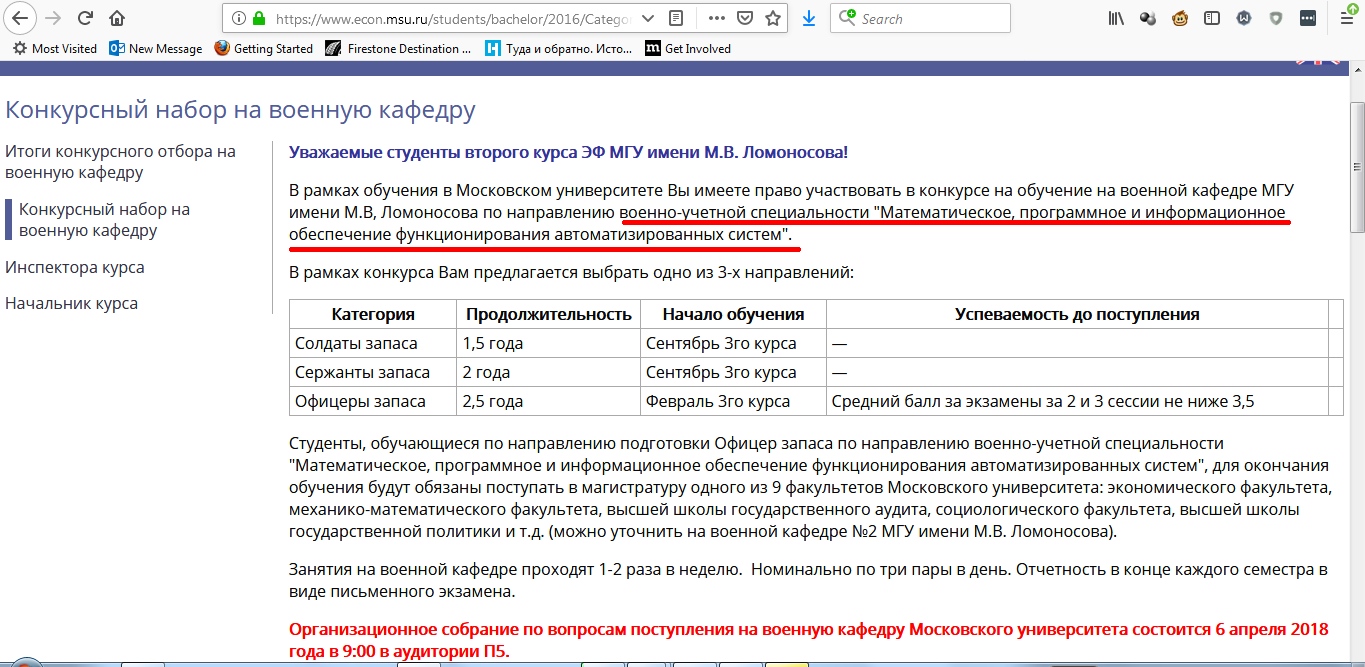Reload the current page
This screenshot has height=667, width=1365.
coord(86,18)
